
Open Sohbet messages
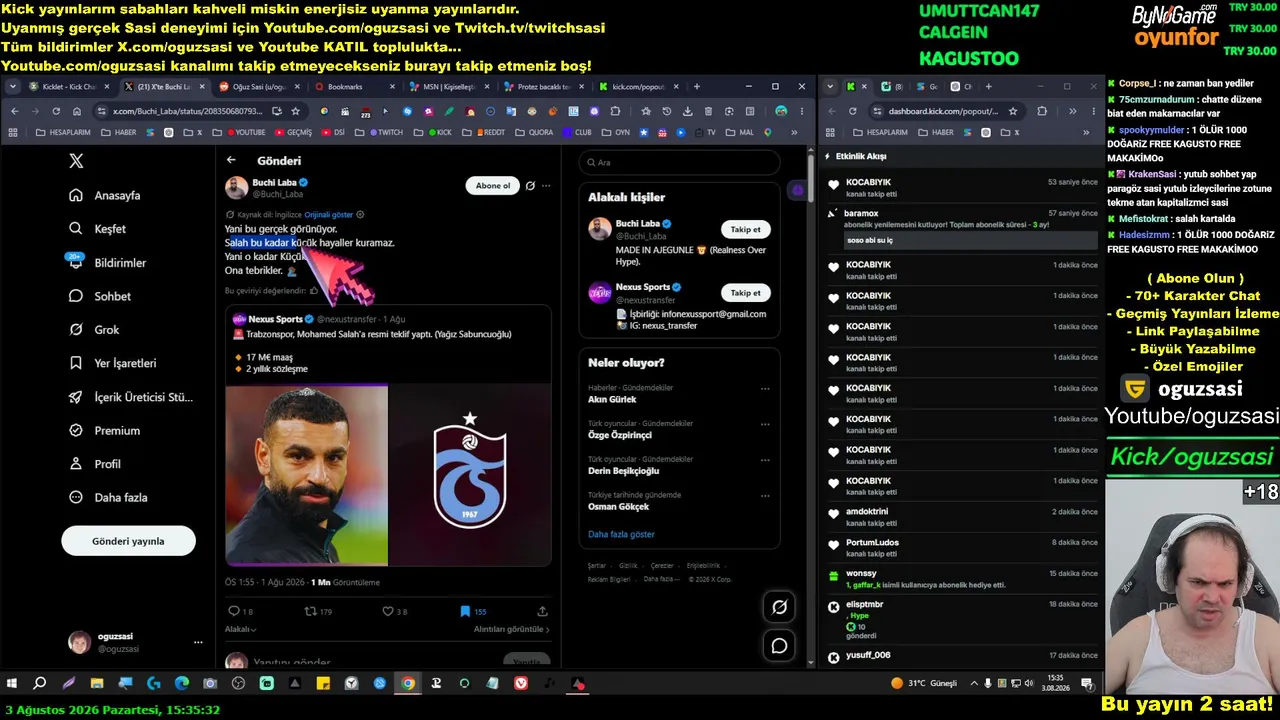pyautogui.click(x=100, y=296)
